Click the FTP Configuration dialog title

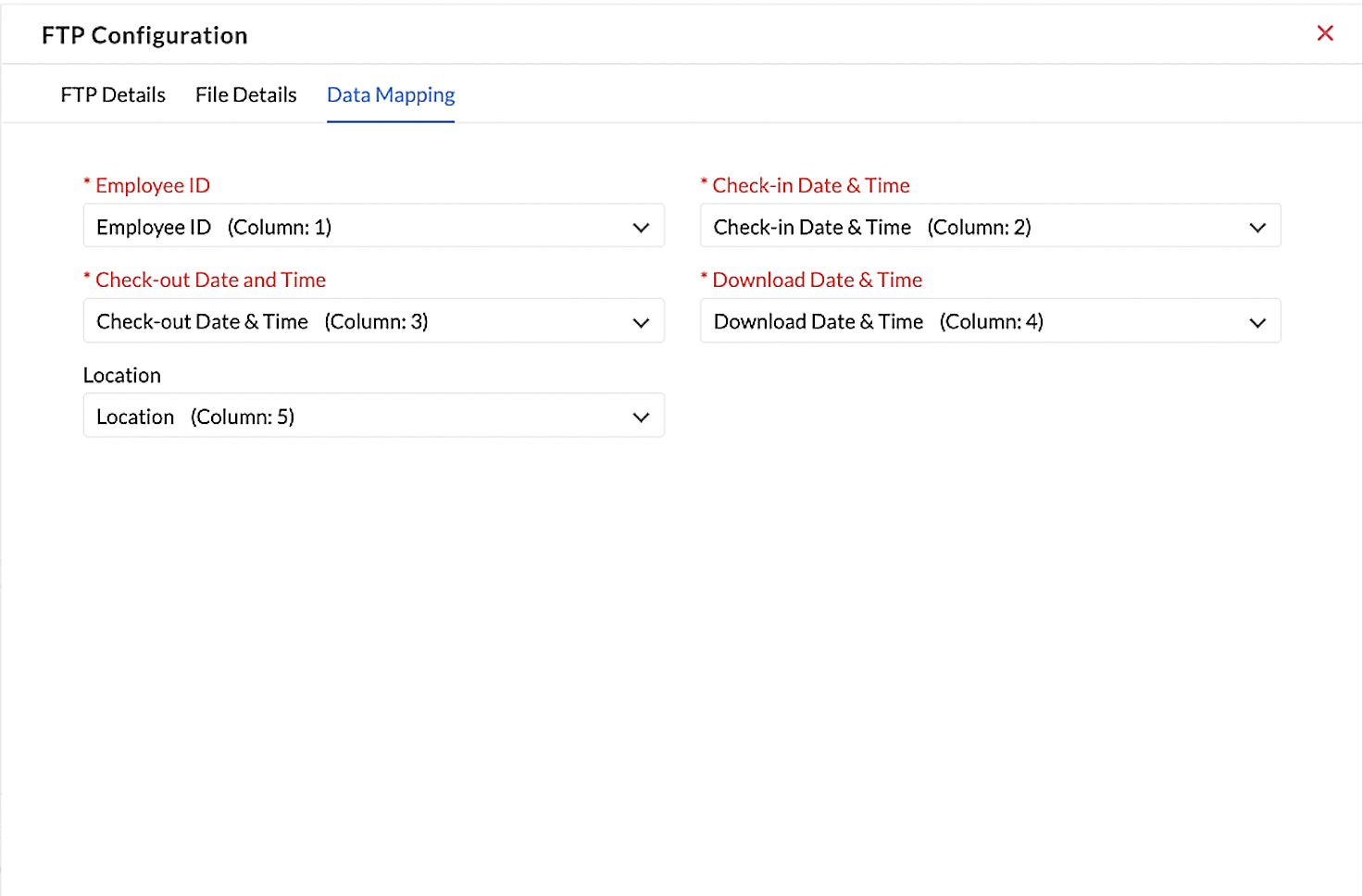144,35
